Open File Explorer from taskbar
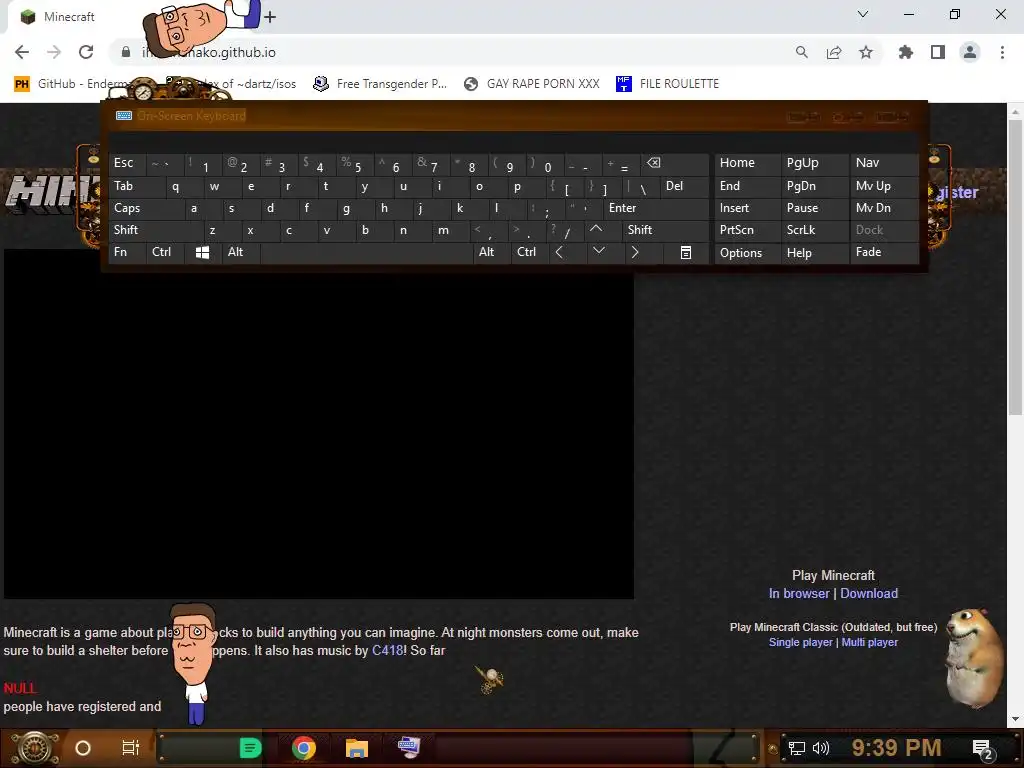This screenshot has width=1024, height=768. (x=357, y=748)
